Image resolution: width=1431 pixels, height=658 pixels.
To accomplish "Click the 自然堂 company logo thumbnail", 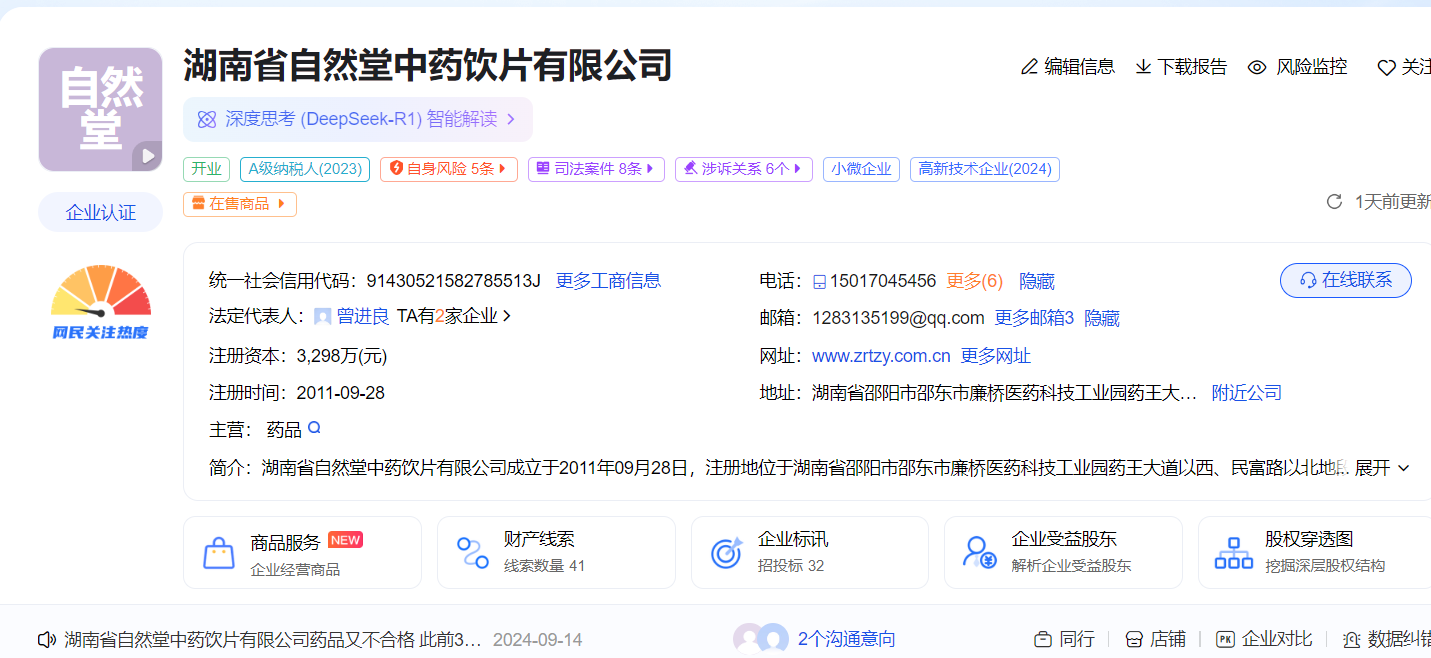I will click(100, 109).
